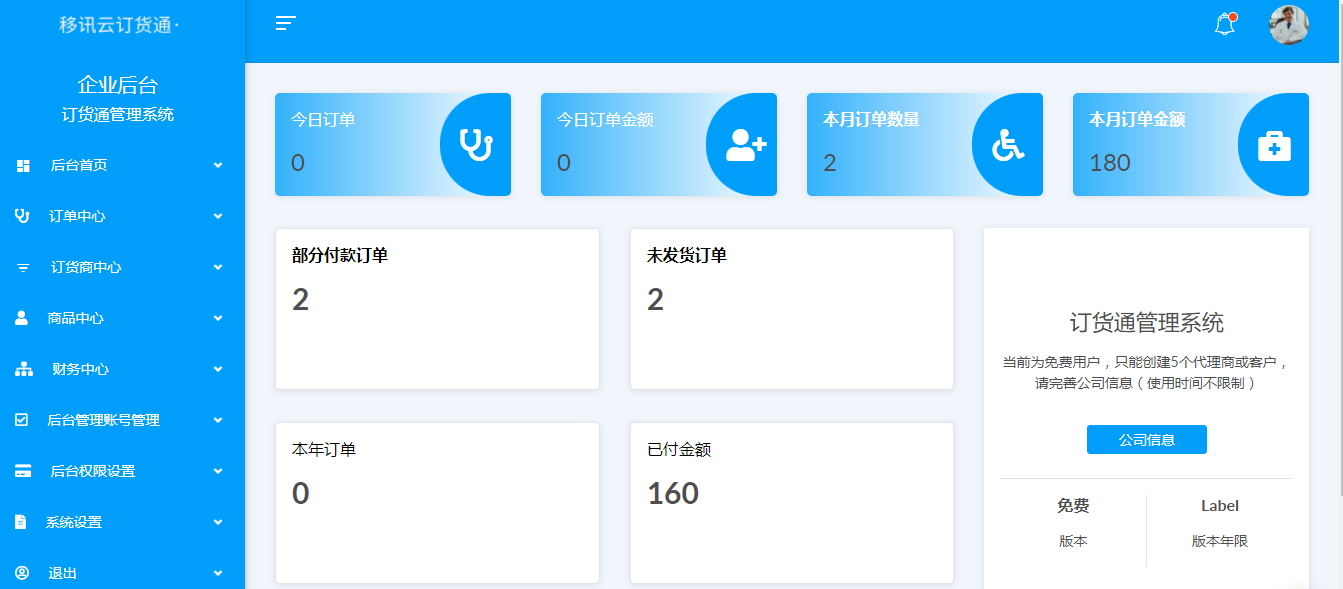Click the check-square icon beside 后台管理账号管理
Viewport: 1343px width, 589px height.
22,420
